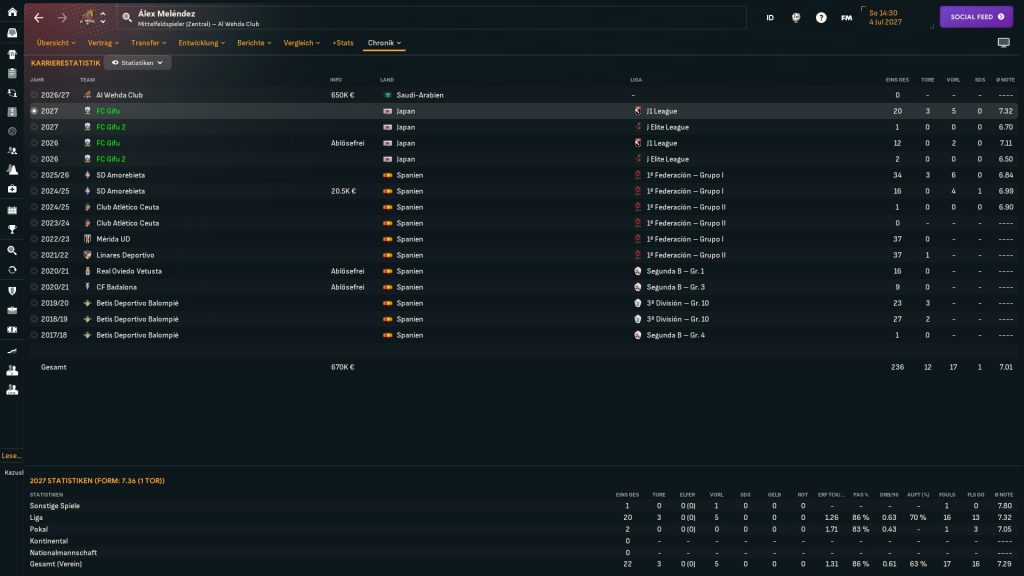Screen dimensions: 1024x576
Task: Expand the Statistiken view dropdown
Action: pos(138,62)
